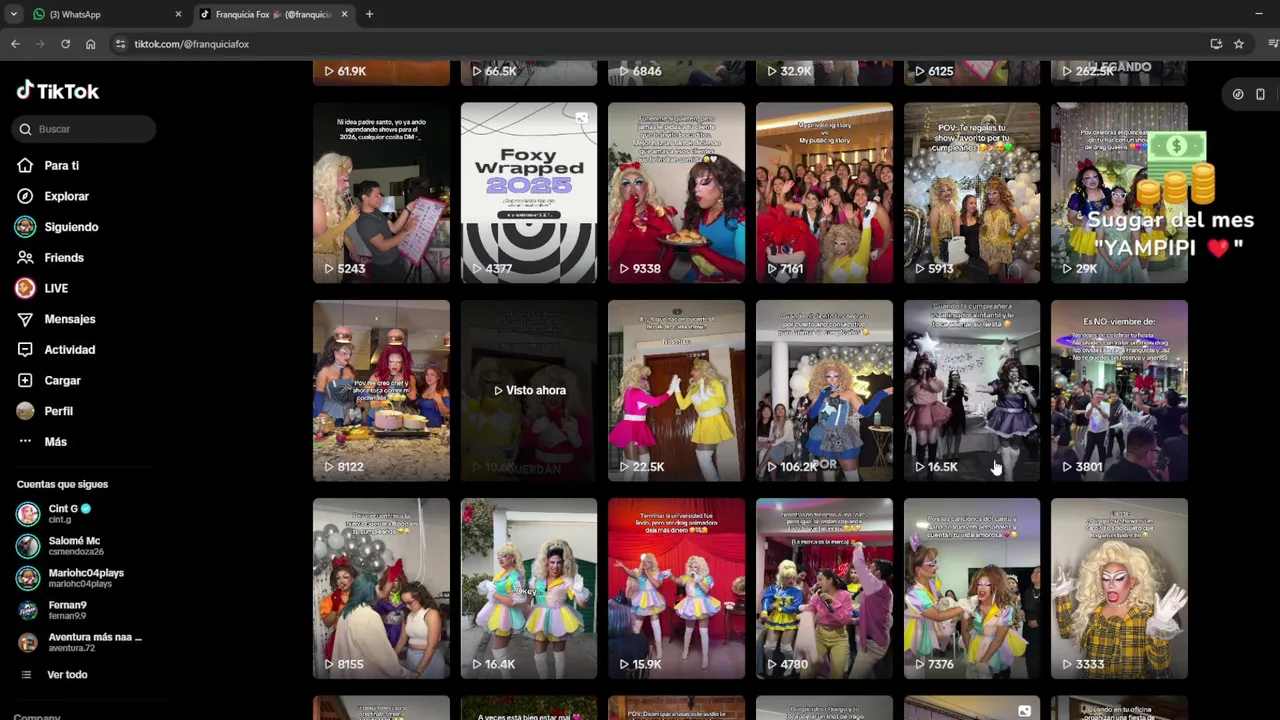Open the Visto ahora video
The width and height of the screenshot is (1280, 720).
(529, 390)
